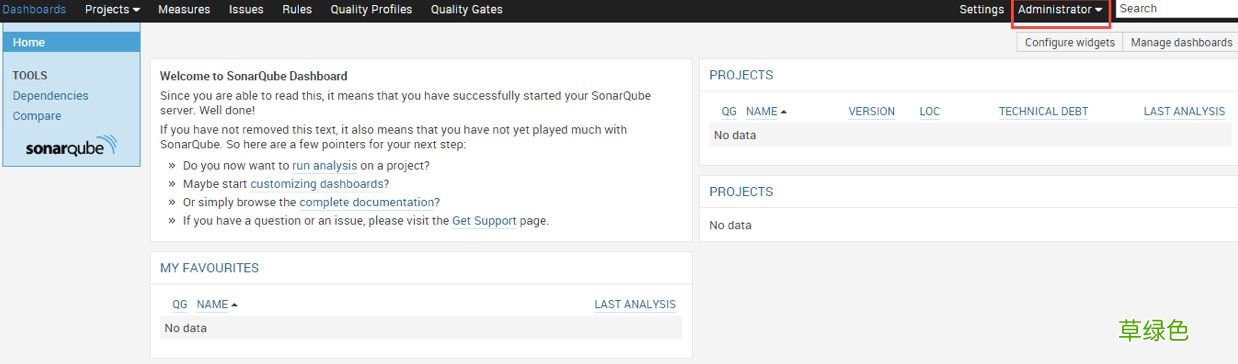Click the Manage dashboards button
Viewport: 1238px width, 364px height.
[x=1180, y=42]
